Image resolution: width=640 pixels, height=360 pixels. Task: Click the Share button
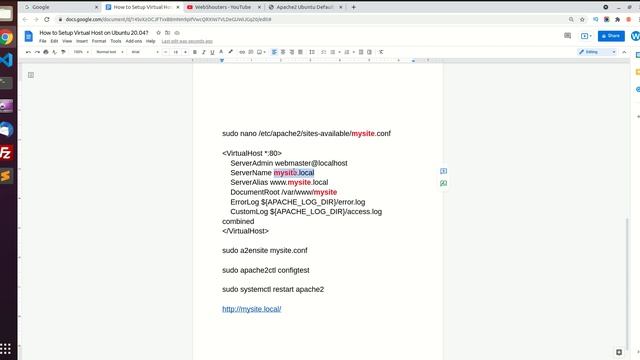tap(611, 36)
